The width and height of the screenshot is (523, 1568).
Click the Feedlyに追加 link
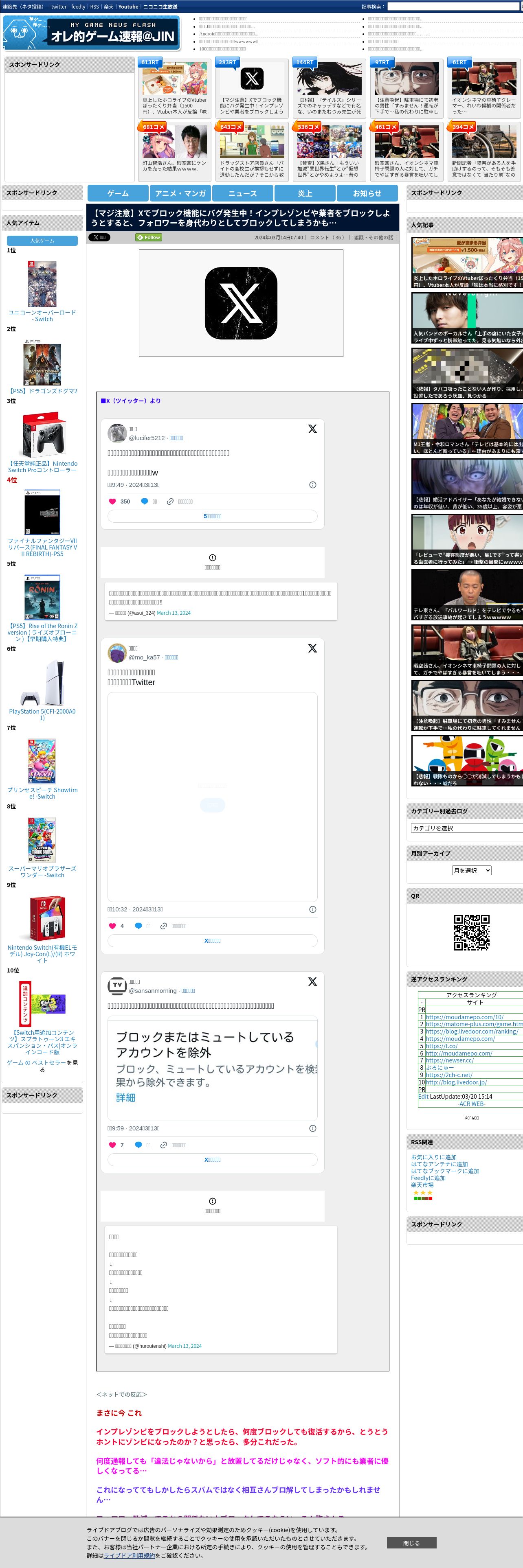coord(428,1178)
